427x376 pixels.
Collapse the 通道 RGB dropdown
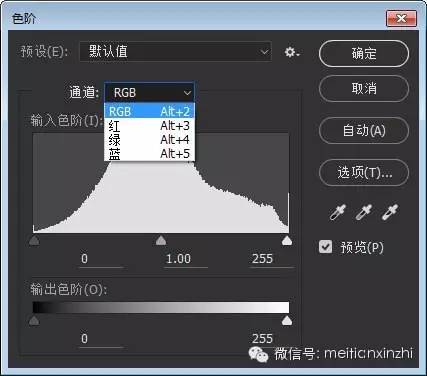149,92
